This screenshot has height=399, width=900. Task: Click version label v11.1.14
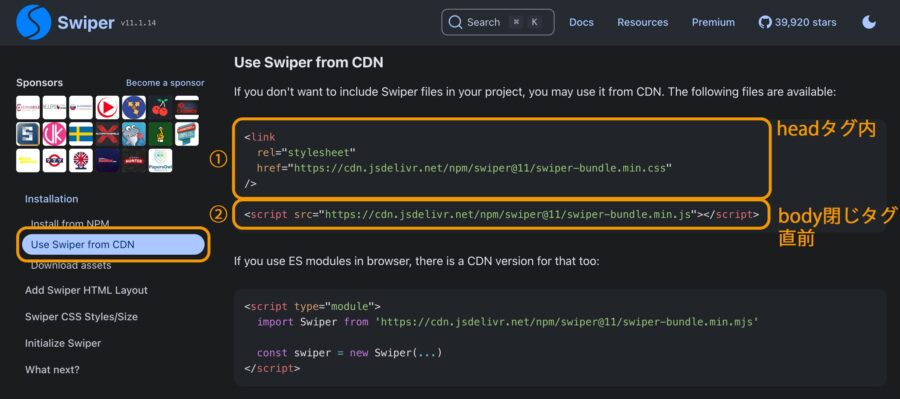138,23
